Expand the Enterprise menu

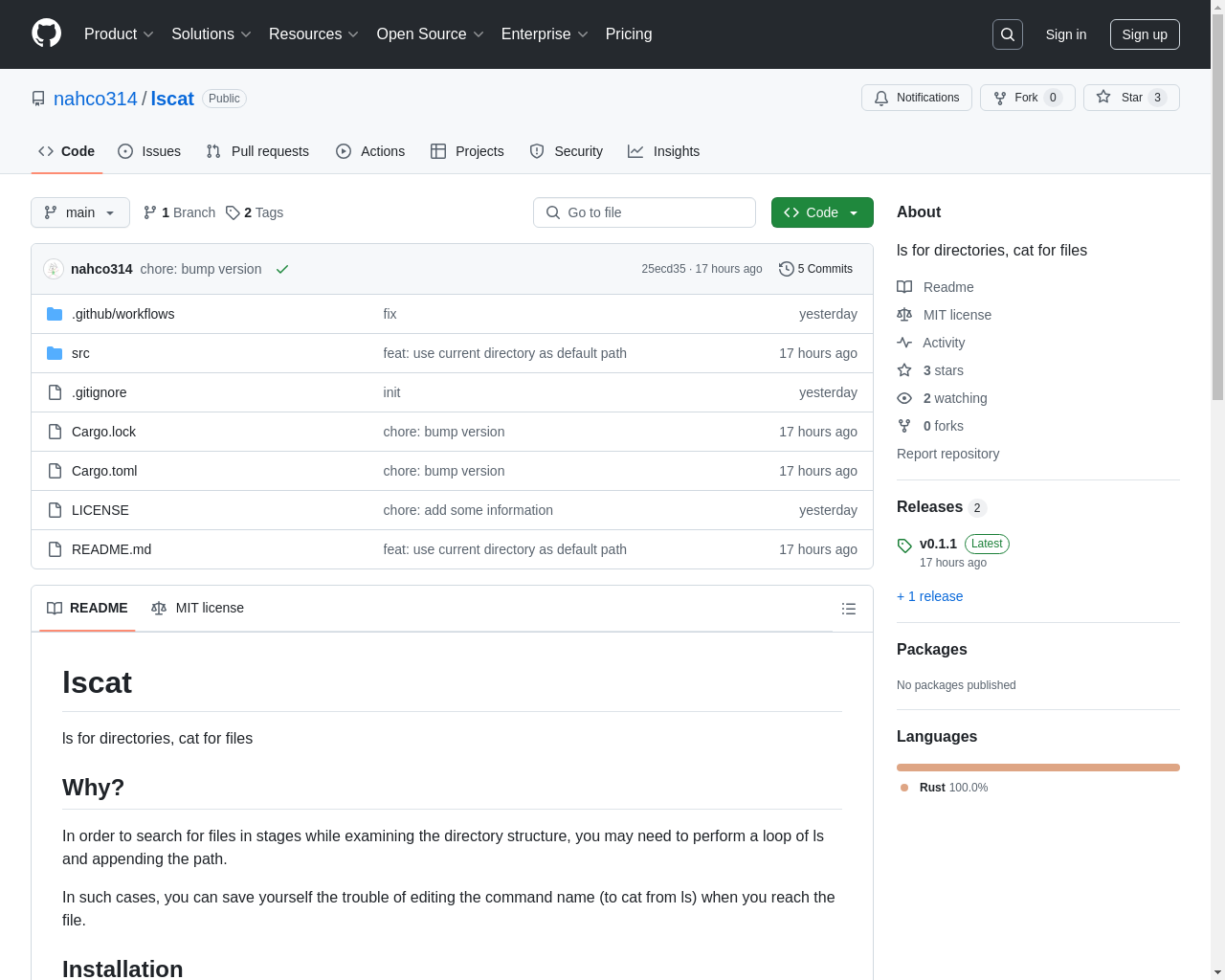[x=545, y=34]
